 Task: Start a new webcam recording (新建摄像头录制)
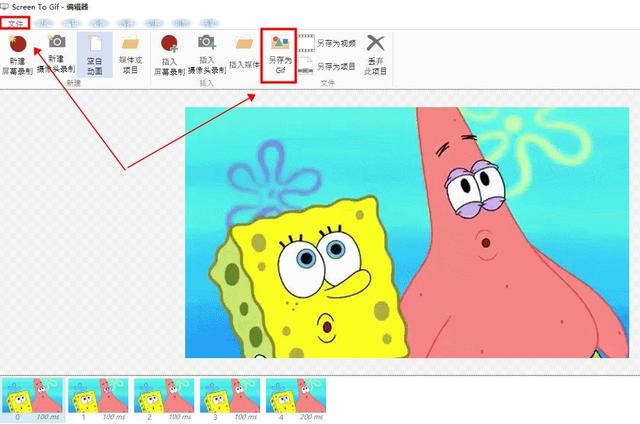[56, 54]
